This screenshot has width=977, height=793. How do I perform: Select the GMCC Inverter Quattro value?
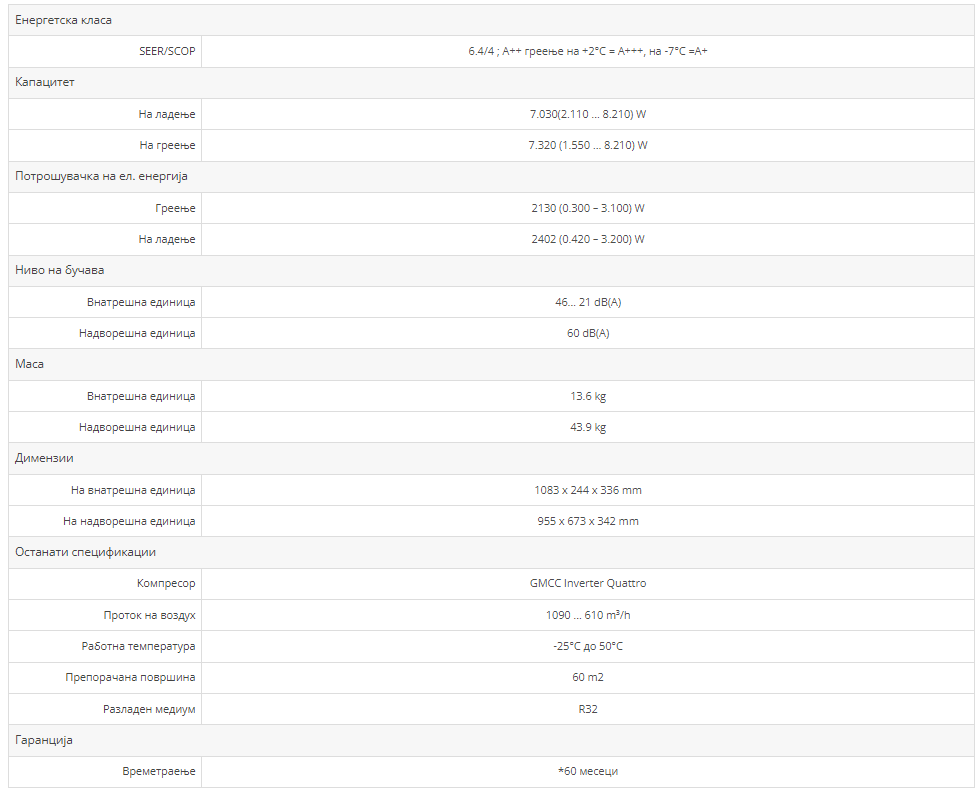coord(587,583)
